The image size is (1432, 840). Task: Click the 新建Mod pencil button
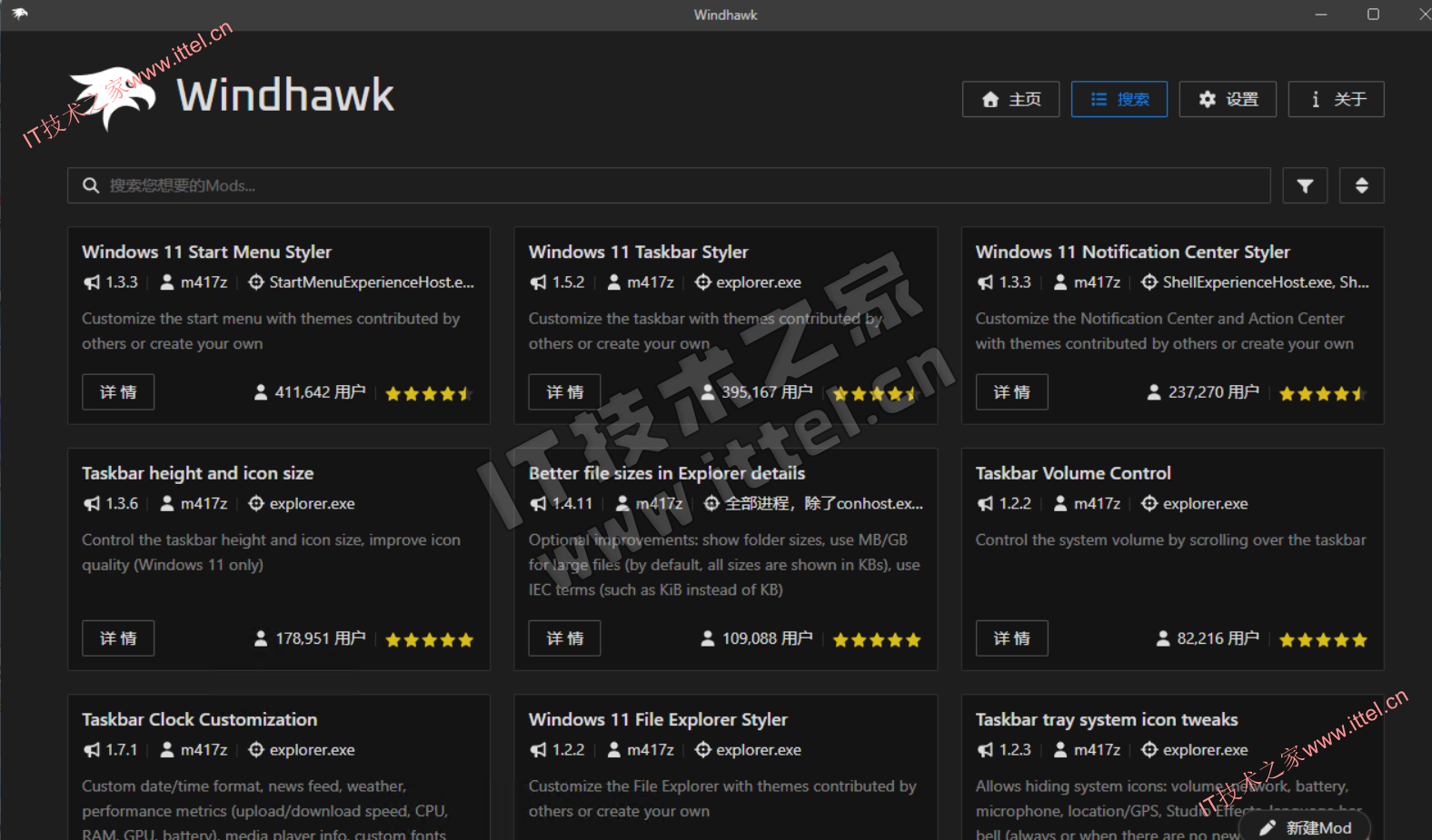(1305, 827)
